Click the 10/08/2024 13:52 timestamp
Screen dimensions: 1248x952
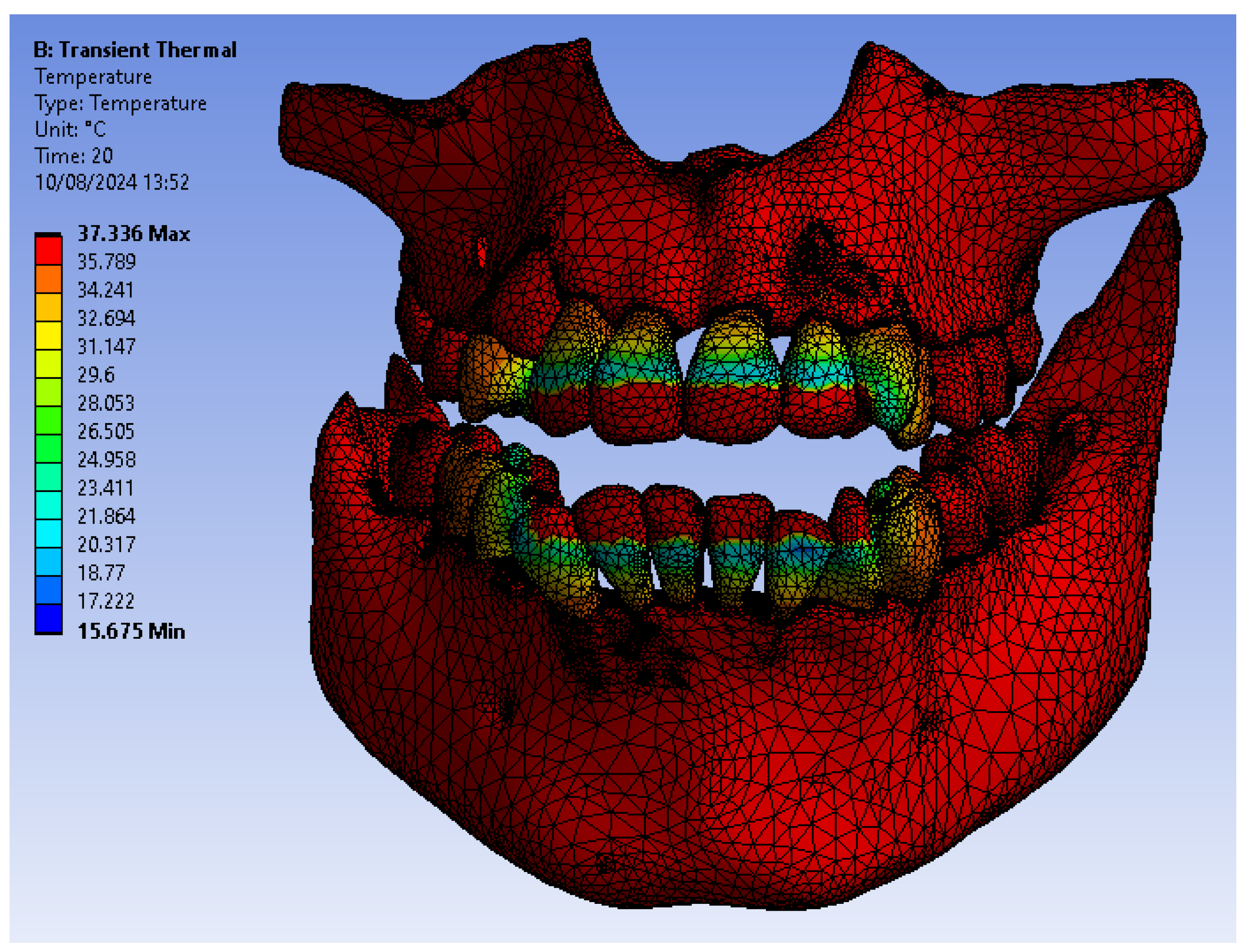tap(112, 183)
